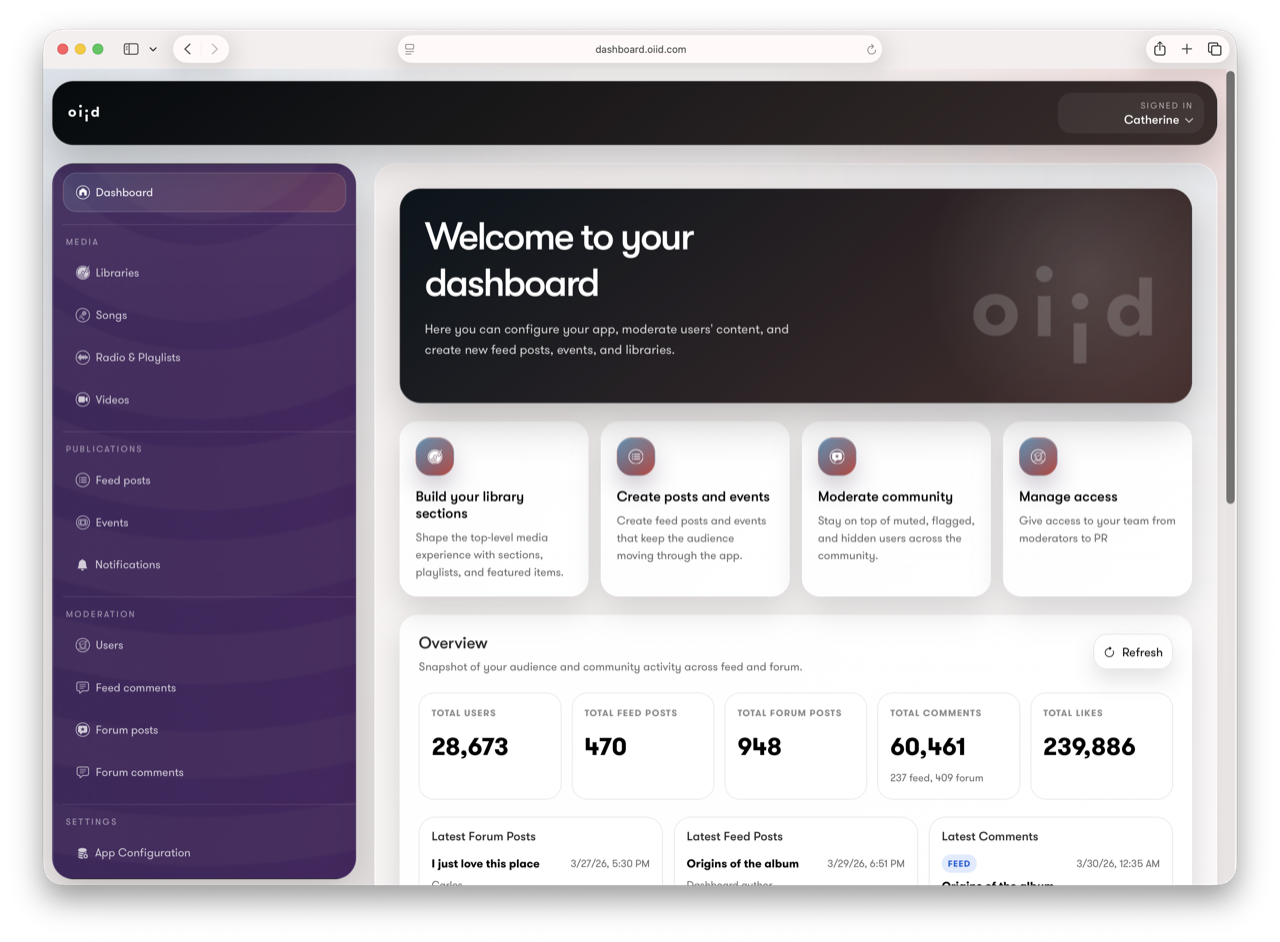
Task: Open the sidebar toggle chevron dropdown
Action: click(x=152, y=48)
